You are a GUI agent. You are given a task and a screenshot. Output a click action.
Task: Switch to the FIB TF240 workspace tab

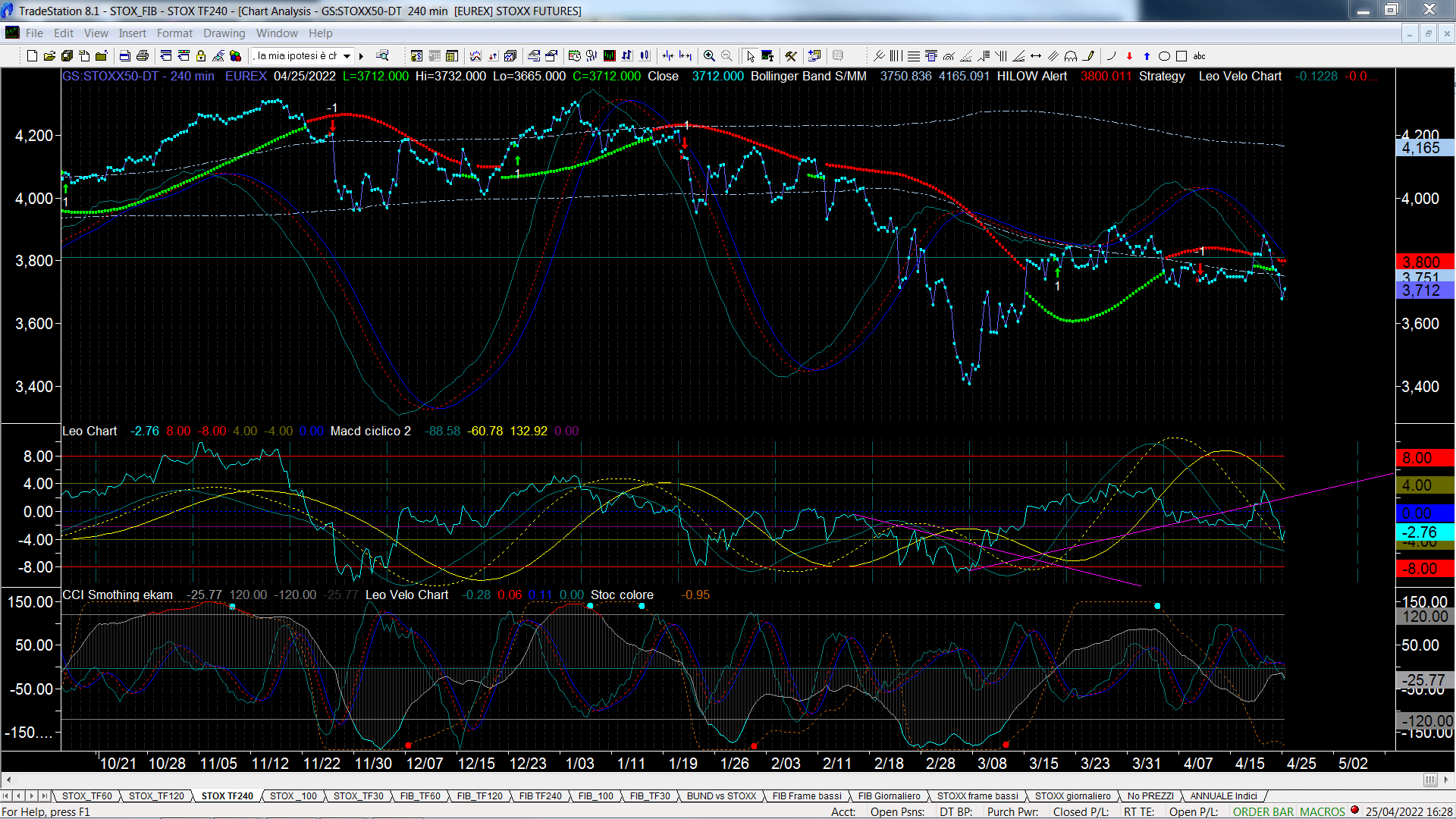click(x=540, y=796)
